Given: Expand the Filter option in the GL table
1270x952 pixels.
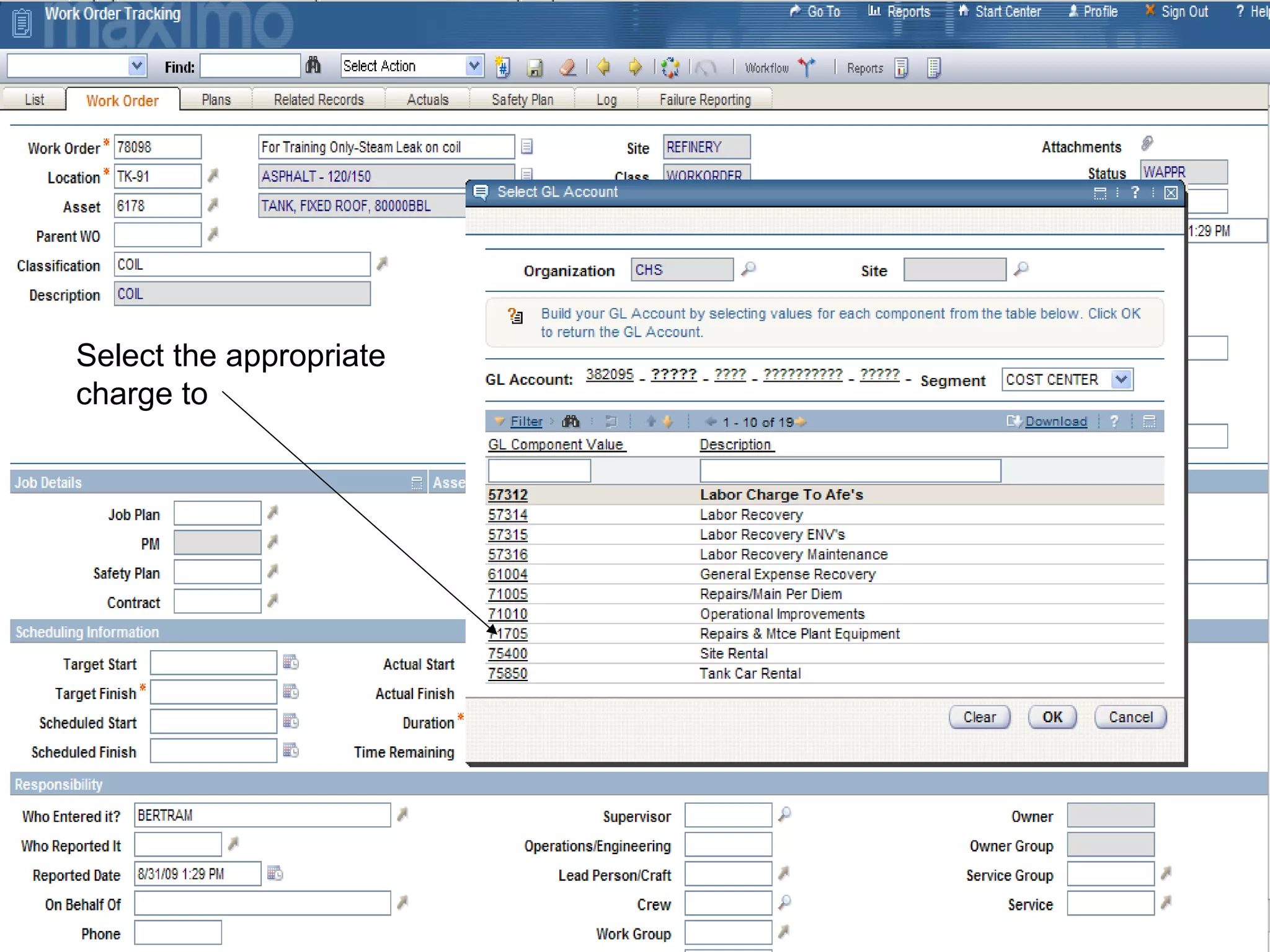Looking at the screenshot, I should 526,422.
